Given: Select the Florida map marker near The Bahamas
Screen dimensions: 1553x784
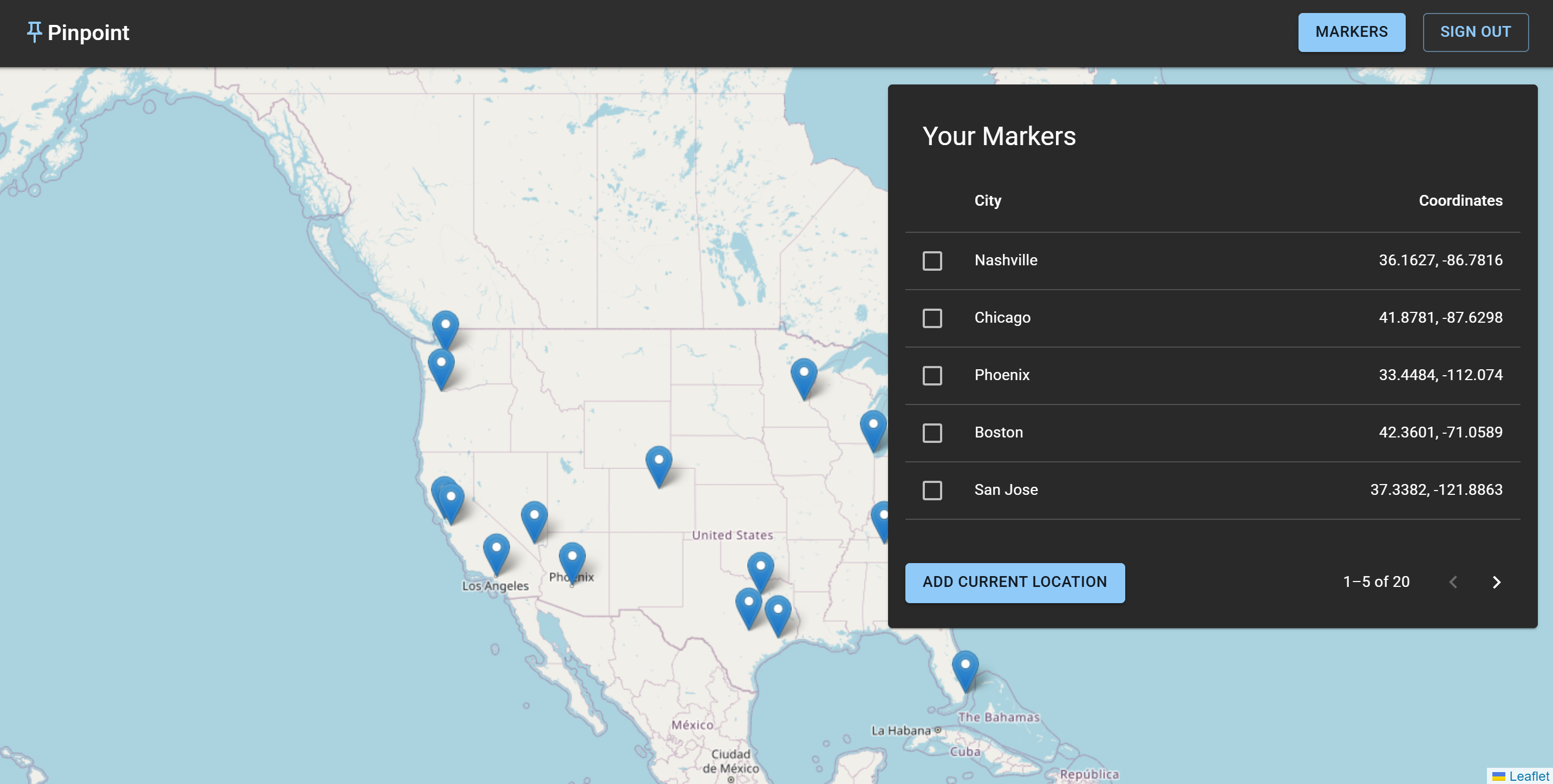Looking at the screenshot, I should click(965, 671).
